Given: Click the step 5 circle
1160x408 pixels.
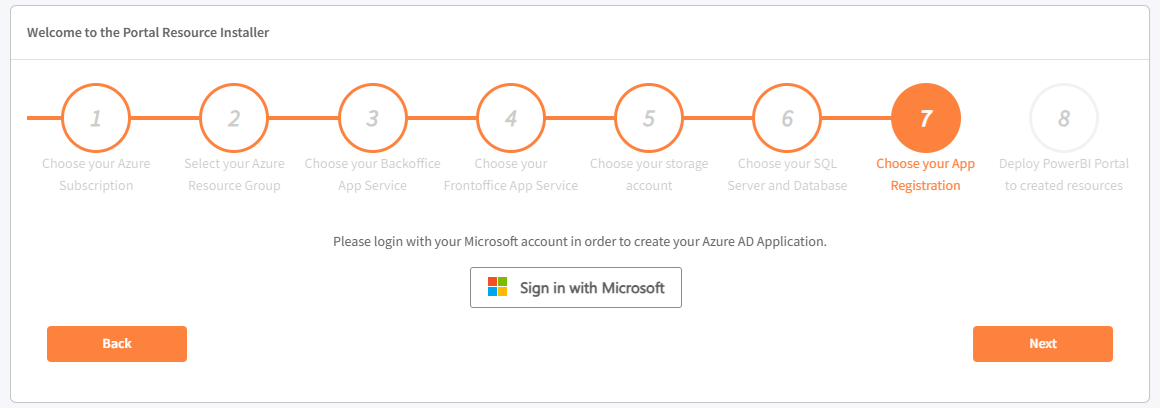Looking at the screenshot, I should click(x=649, y=119).
